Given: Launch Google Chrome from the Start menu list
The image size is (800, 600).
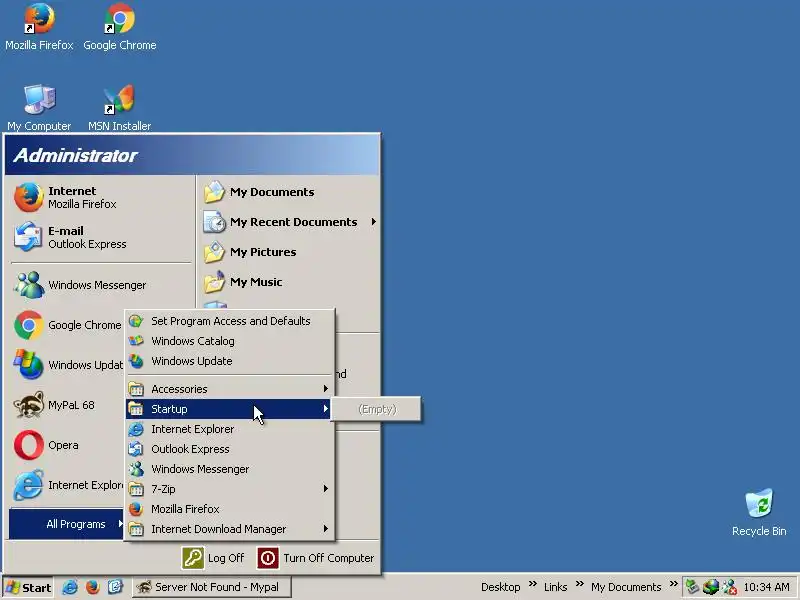Looking at the screenshot, I should pyautogui.click(x=67, y=325).
